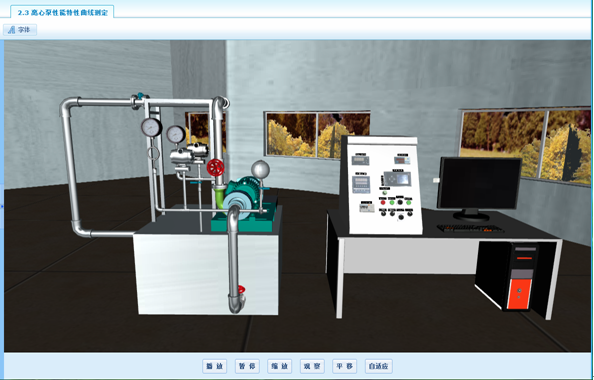Click the 播放 play button

(x=214, y=366)
